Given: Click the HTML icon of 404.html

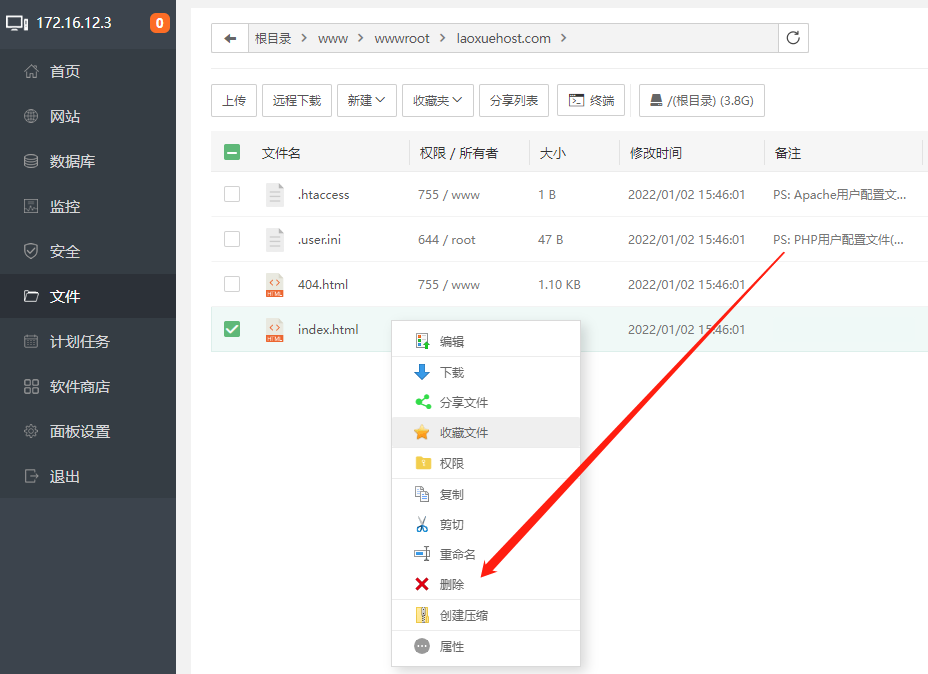Looking at the screenshot, I should click(x=274, y=284).
